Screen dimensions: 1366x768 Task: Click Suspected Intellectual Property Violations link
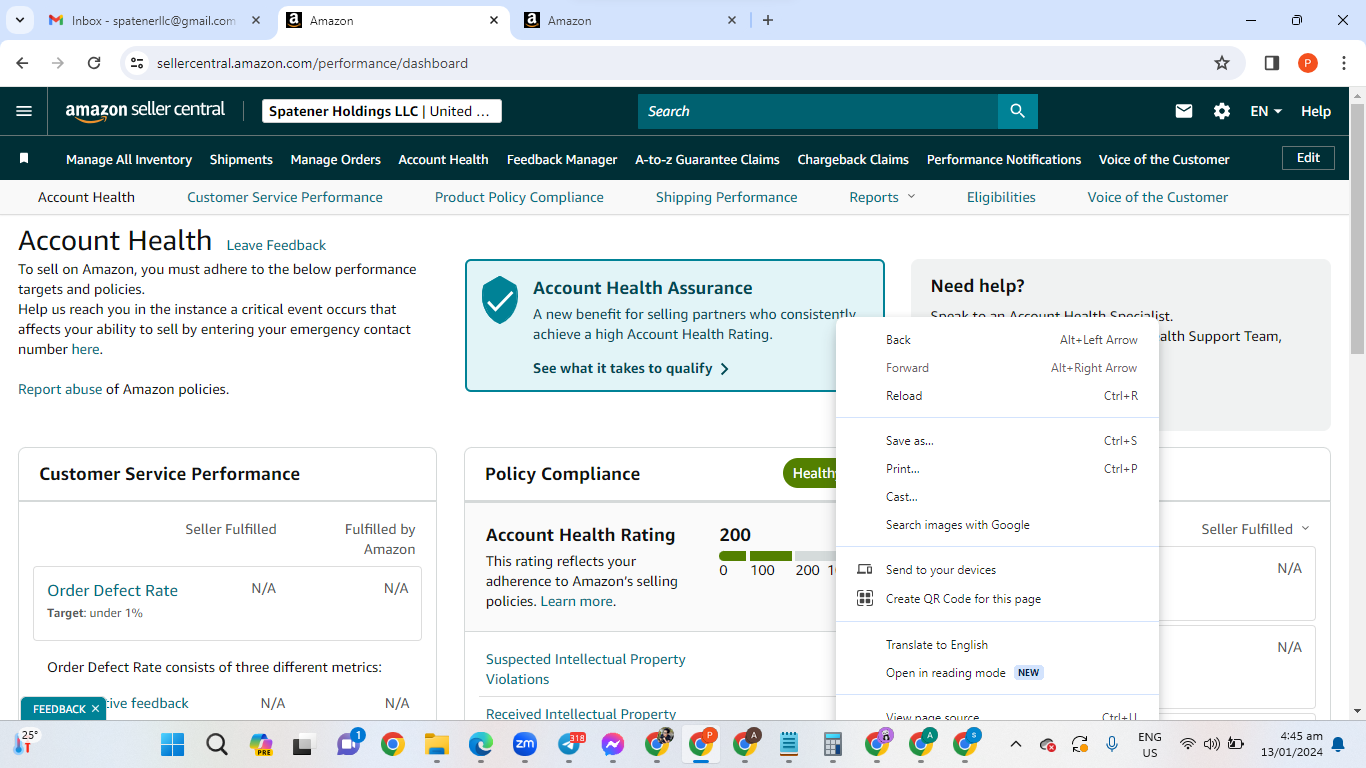tap(586, 669)
